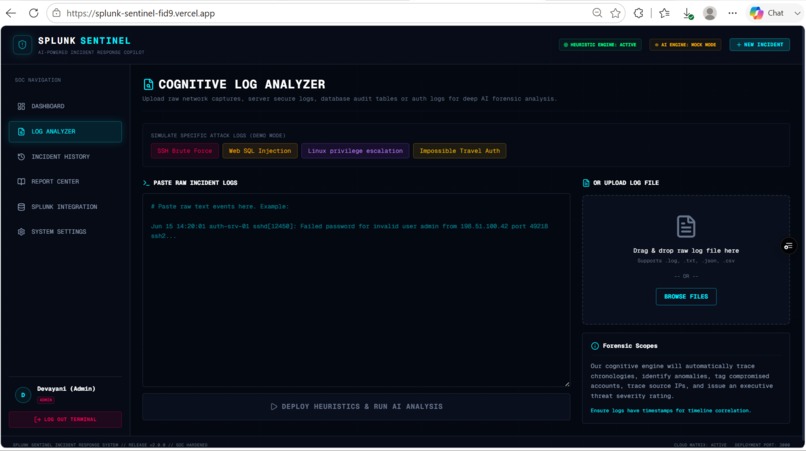The height and width of the screenshot is (451, 806).
Task: Go to Report Center
Action: [65, 182]
